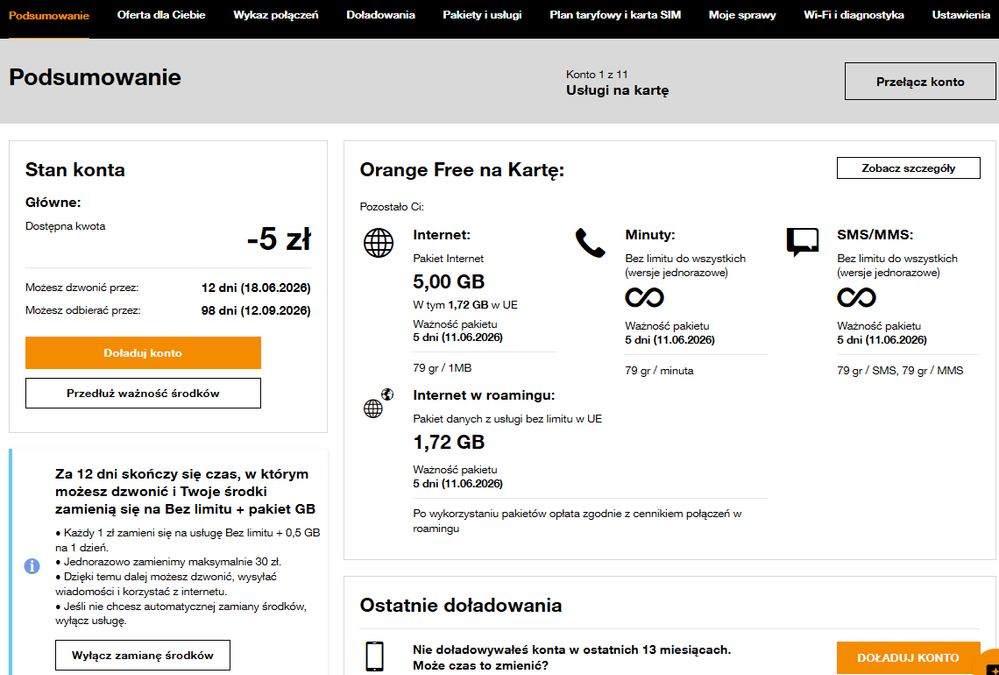The height and width of the screenshot is (675, 999).
Task: Click Wyłącz zamianę środków button
Action: (143, 655)
